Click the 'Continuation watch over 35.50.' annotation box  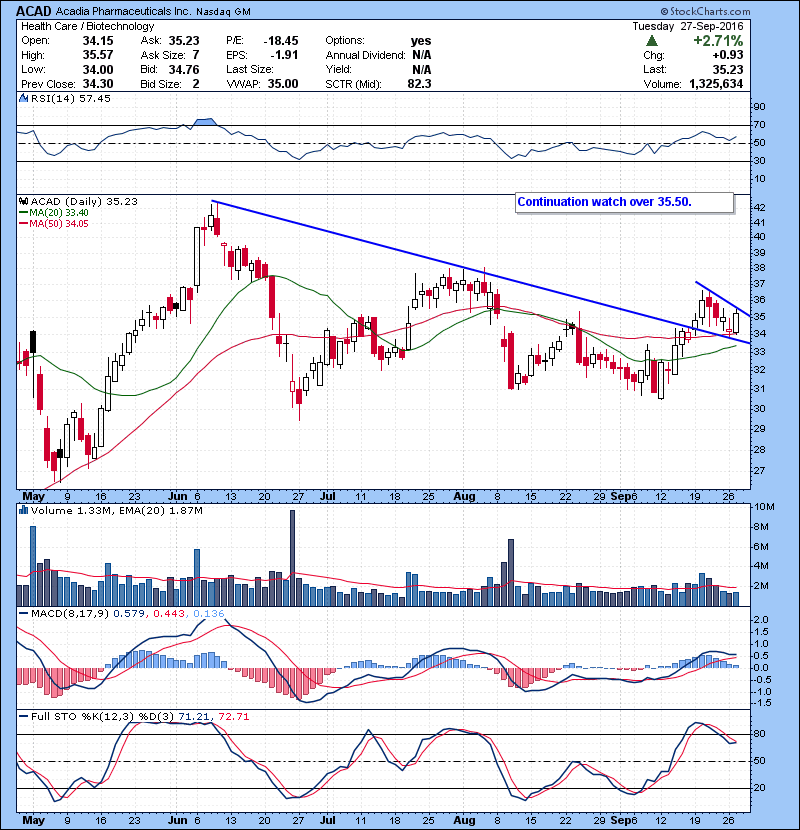[x=625, y=202]
